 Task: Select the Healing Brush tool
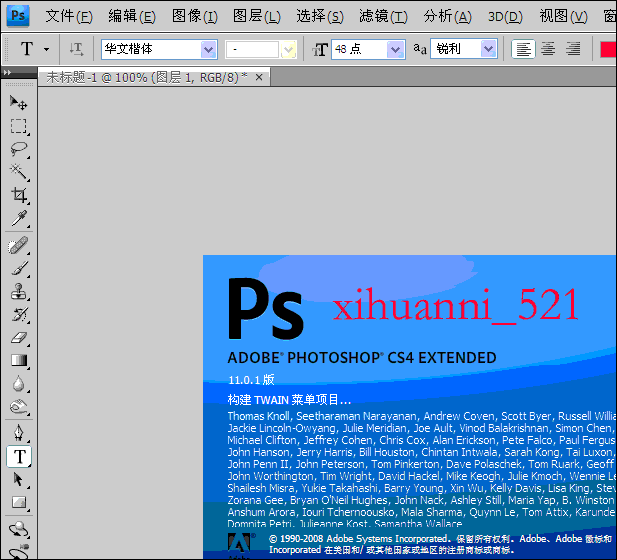pyautogui.click(x=18, y=246)
